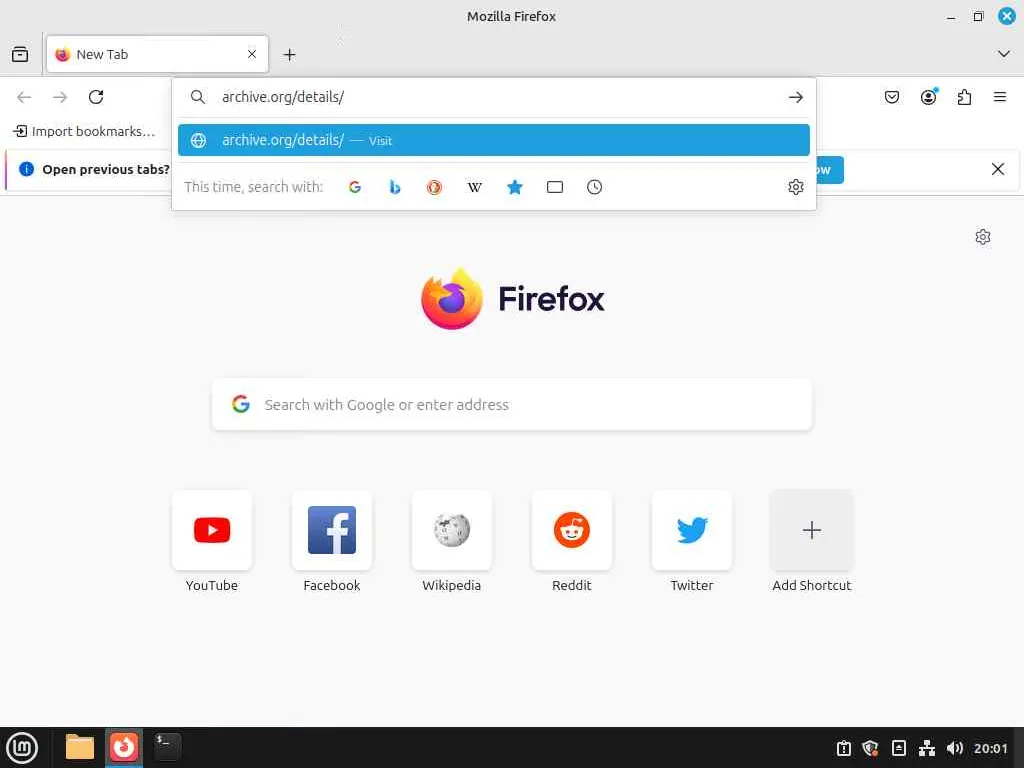
Task: Click Import bookmarks… toolbar item
Action: [x=84, y=131]
